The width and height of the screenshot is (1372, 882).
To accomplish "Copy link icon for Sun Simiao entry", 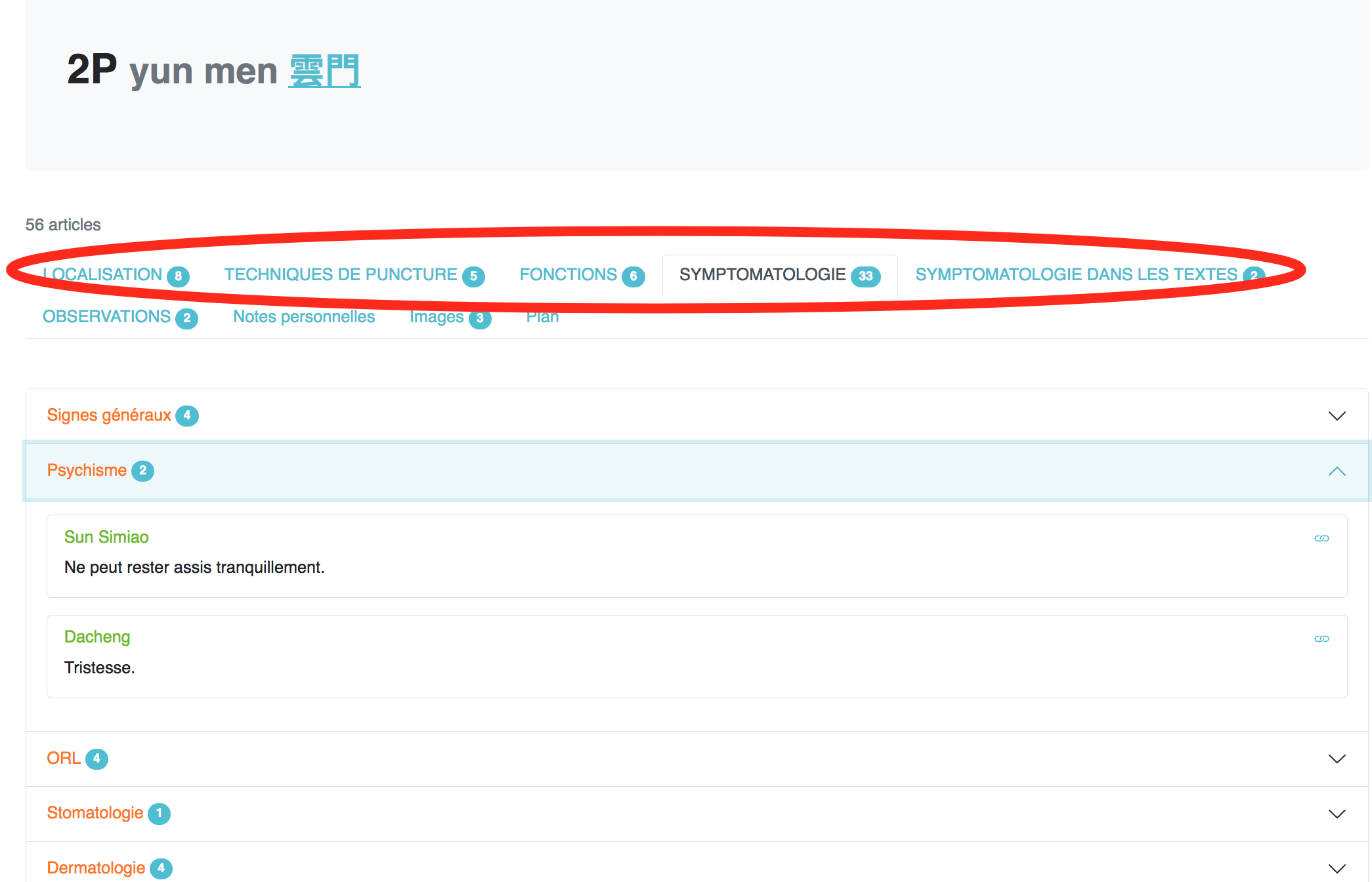I will pos(1321,538).
